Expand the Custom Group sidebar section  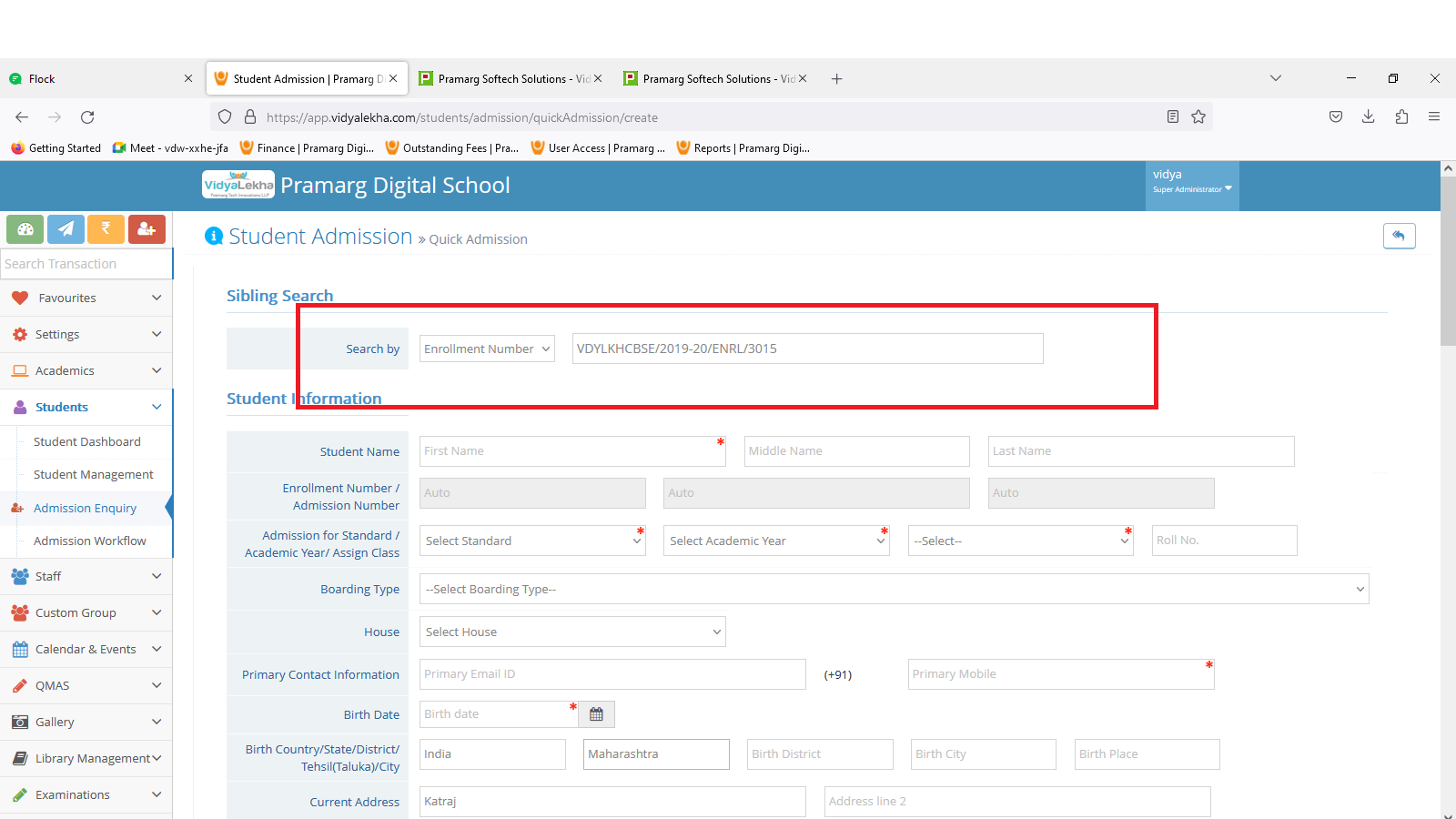[x=86, y=612]
